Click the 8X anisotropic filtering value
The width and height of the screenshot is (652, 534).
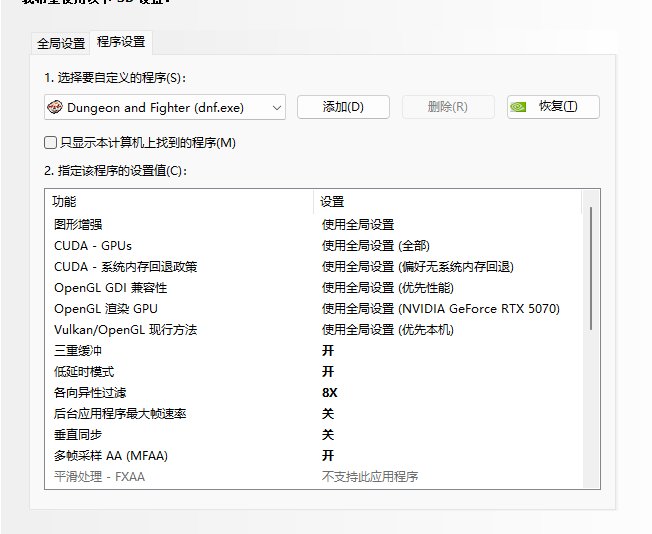point(330,393)
